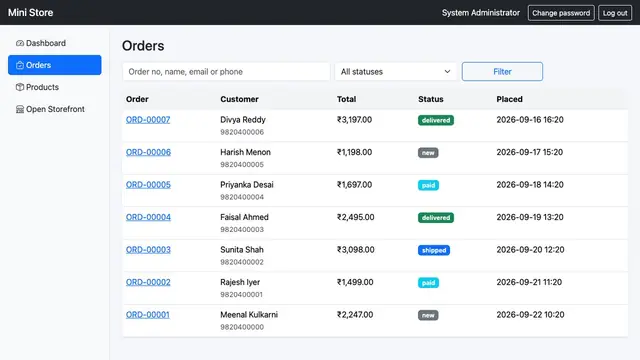The image size is (640, 360).
Task: Click the new badge for Meenal Kulkarni
Action: click(x=428, y=315)
